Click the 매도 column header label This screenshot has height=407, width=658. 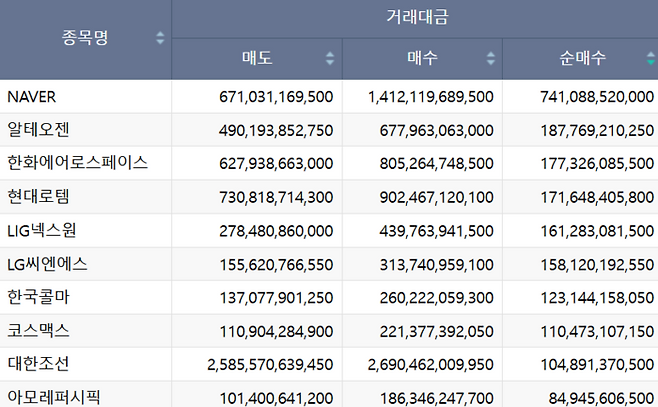click(257, 58)
